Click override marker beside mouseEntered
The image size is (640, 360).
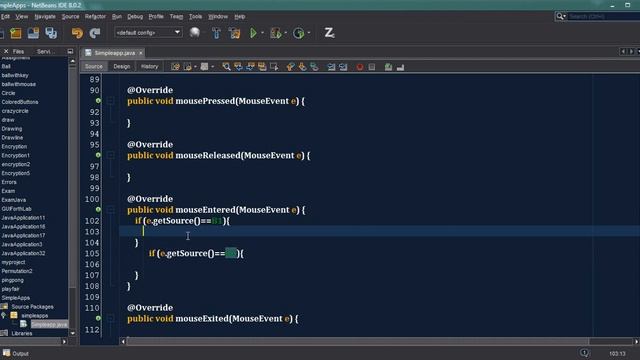(98, 209)
